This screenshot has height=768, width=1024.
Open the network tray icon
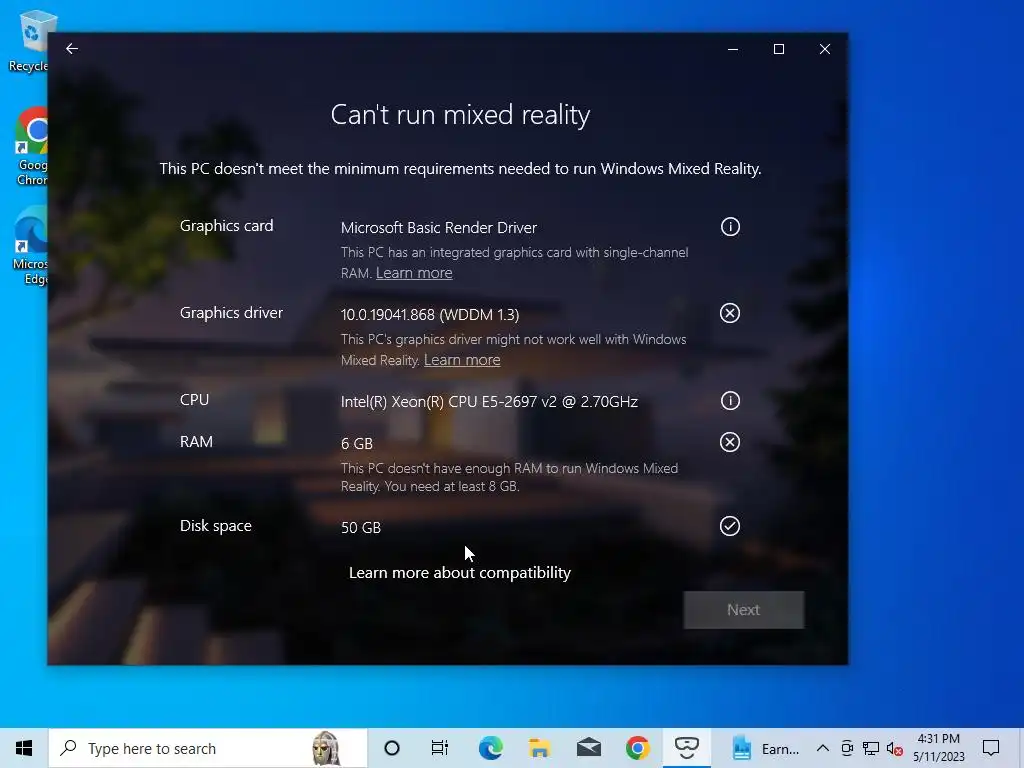[x=871, y=748]
